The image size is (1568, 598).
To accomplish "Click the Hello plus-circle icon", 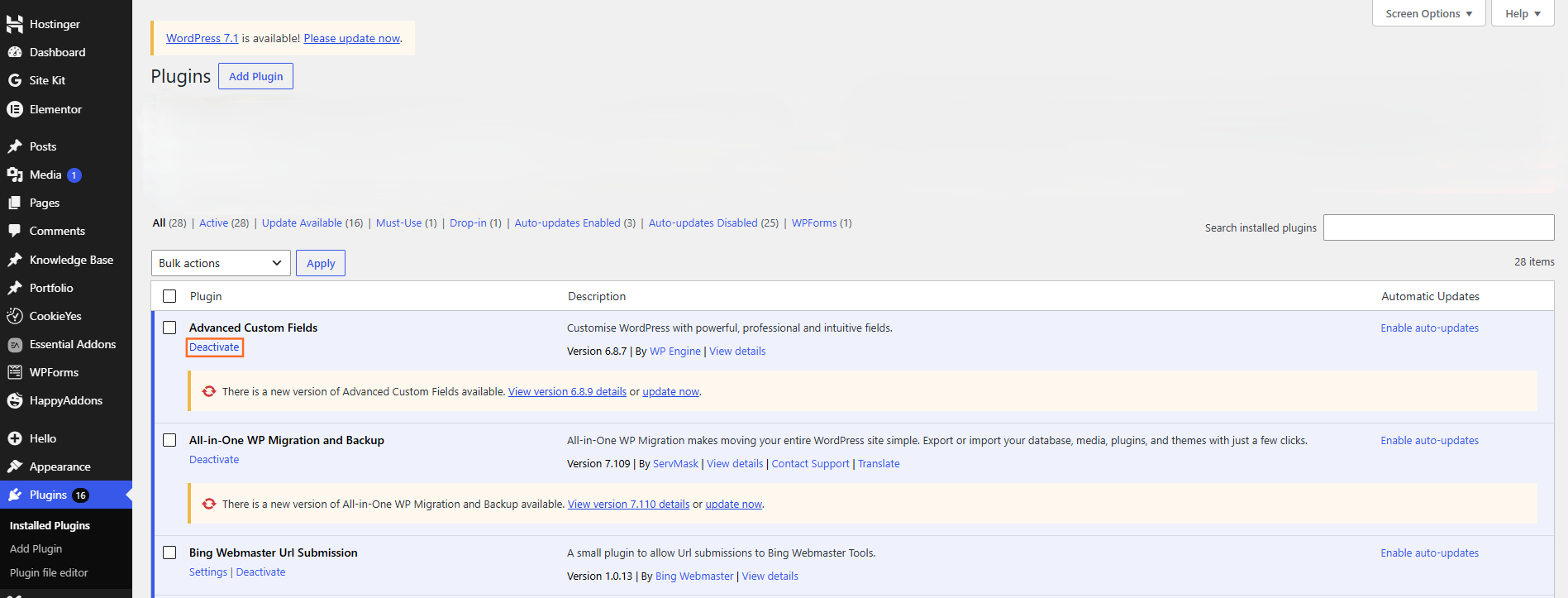I will tap(15, 438).
